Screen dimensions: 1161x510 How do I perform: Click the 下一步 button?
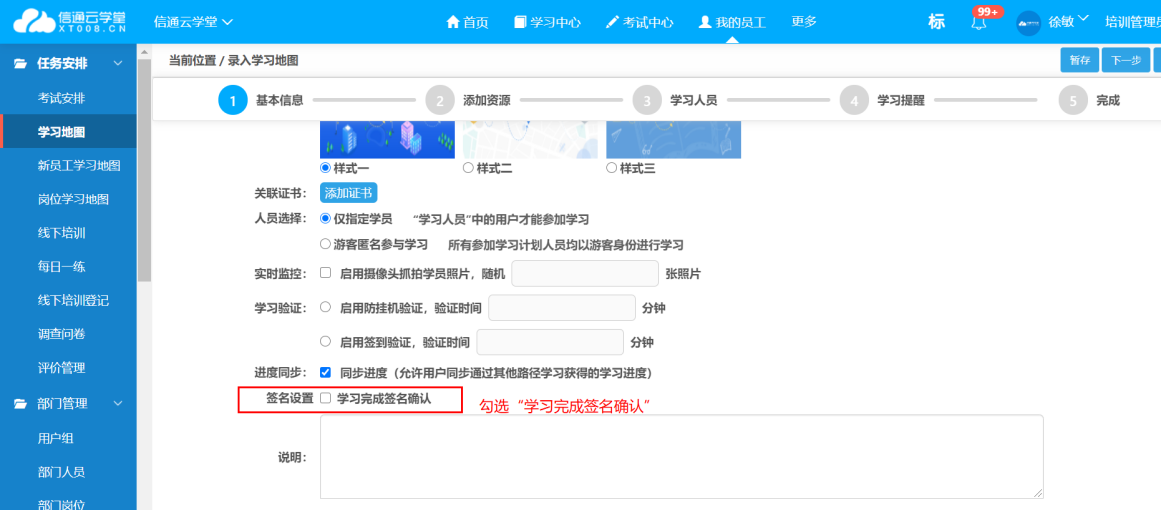pyautogui.click(x=1125, y=61)
